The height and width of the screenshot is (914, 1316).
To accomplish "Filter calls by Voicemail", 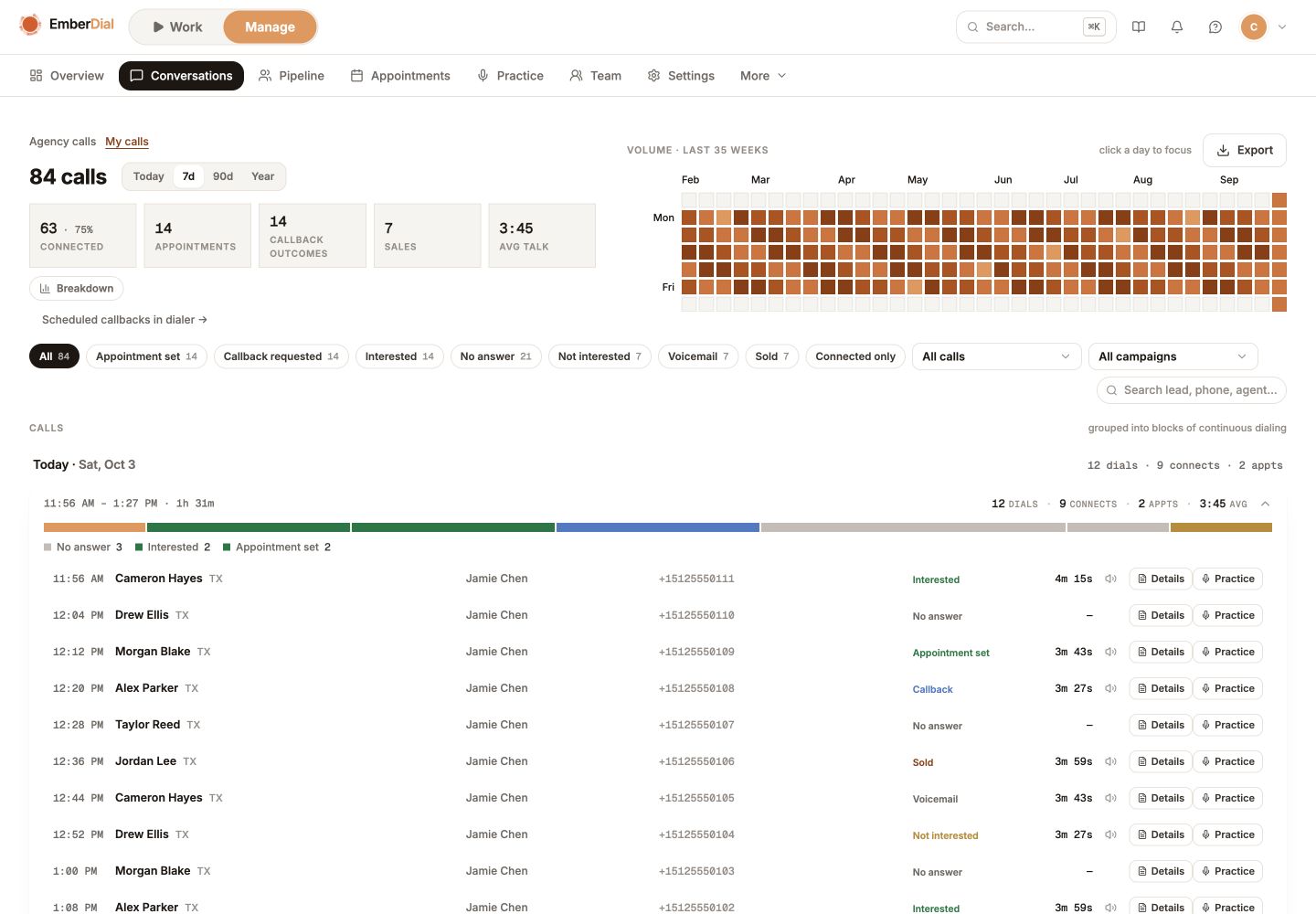I will [x=698, y=356].
